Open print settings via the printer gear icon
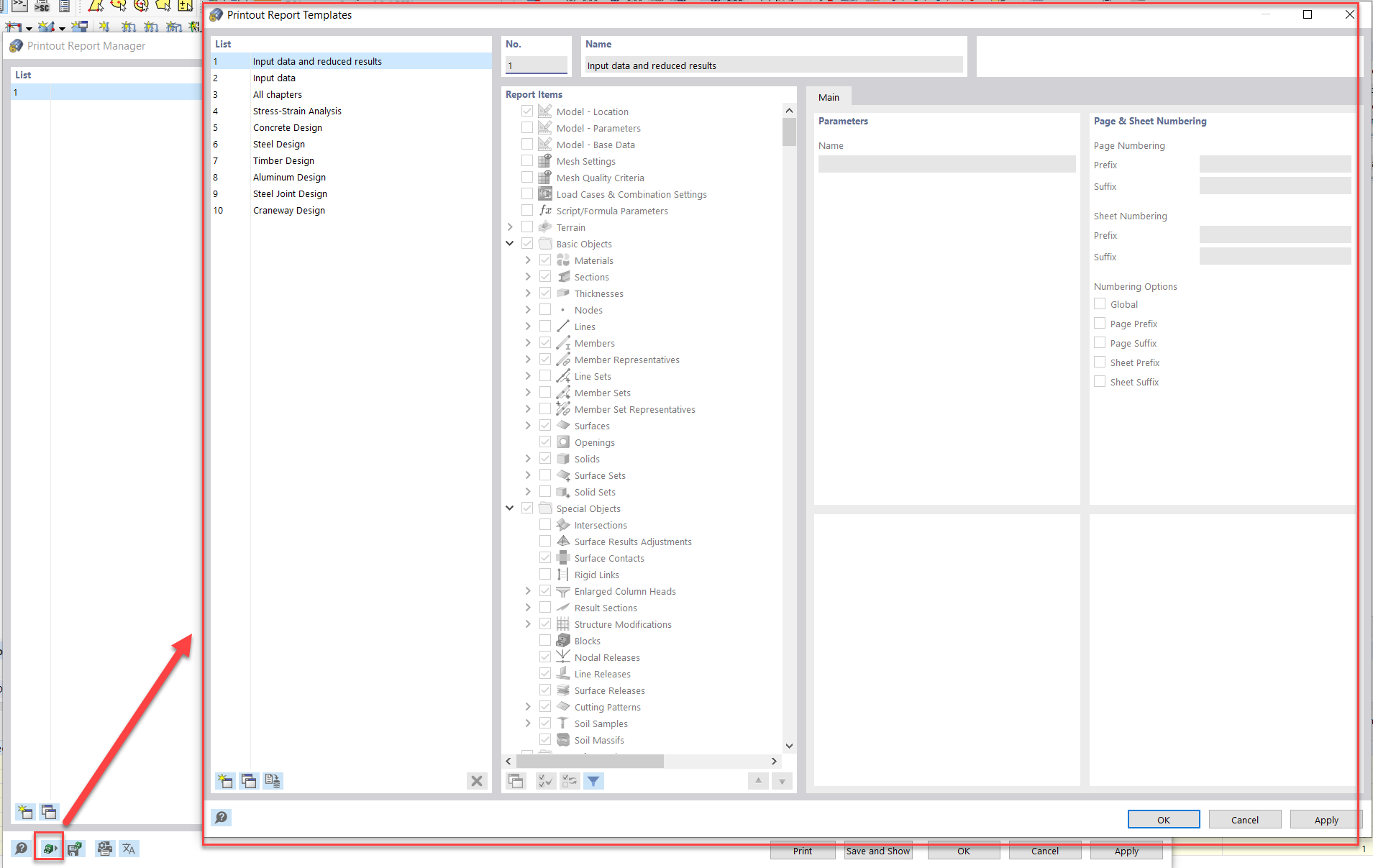Image resolution: width=1373 pixels, height=868 pixels. (104, 849)
